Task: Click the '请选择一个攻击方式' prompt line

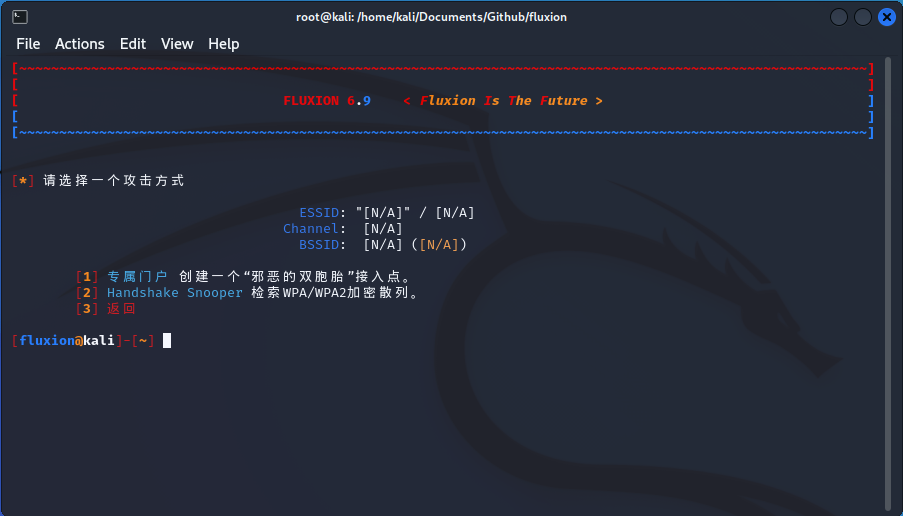Action: click(x=98, y=181)
